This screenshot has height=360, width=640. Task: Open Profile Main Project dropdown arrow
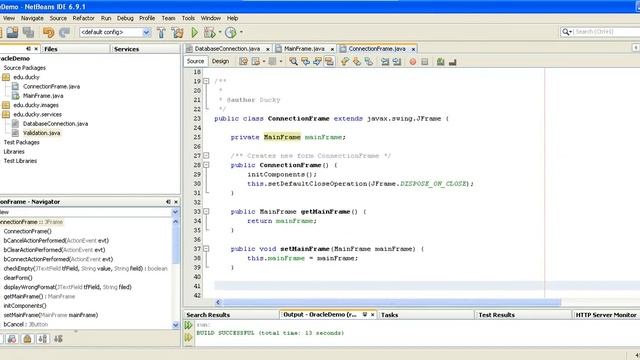point(241,32)
